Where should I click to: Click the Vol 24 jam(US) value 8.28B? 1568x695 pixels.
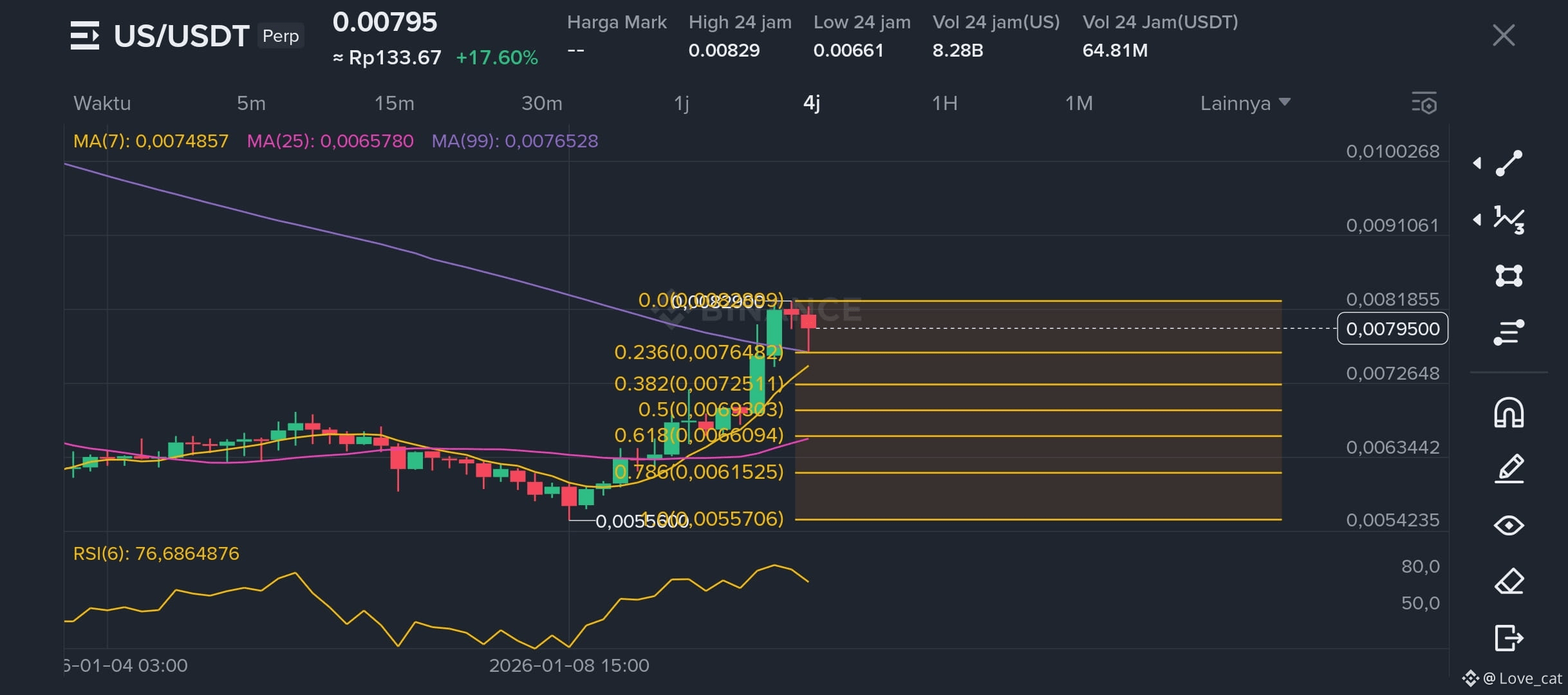pyautogui.click(x=958, y=50)
